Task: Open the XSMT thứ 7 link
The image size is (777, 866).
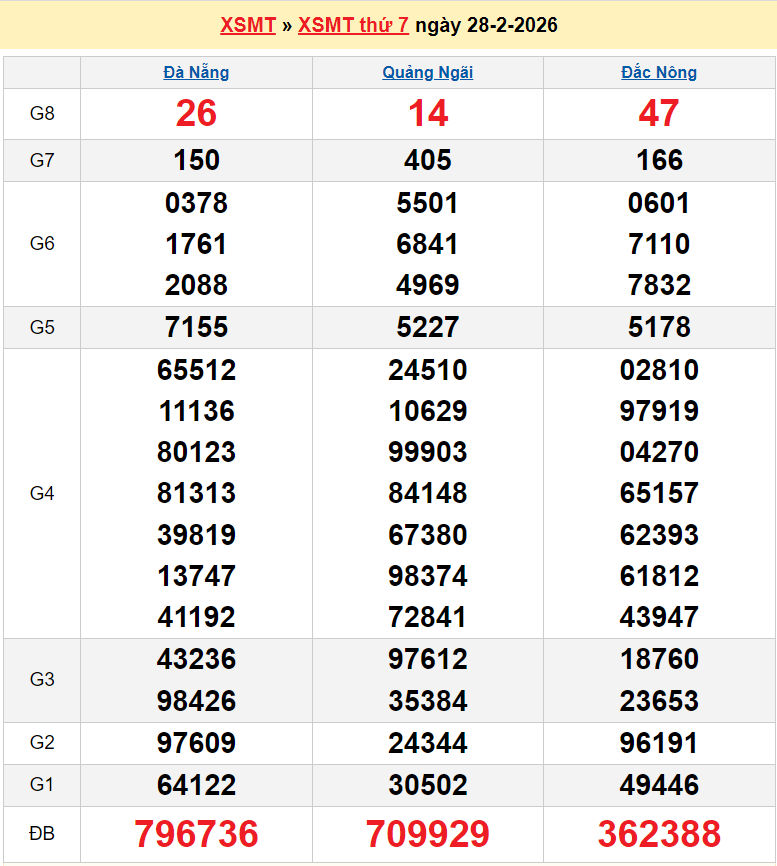Action: coord(353,25)
